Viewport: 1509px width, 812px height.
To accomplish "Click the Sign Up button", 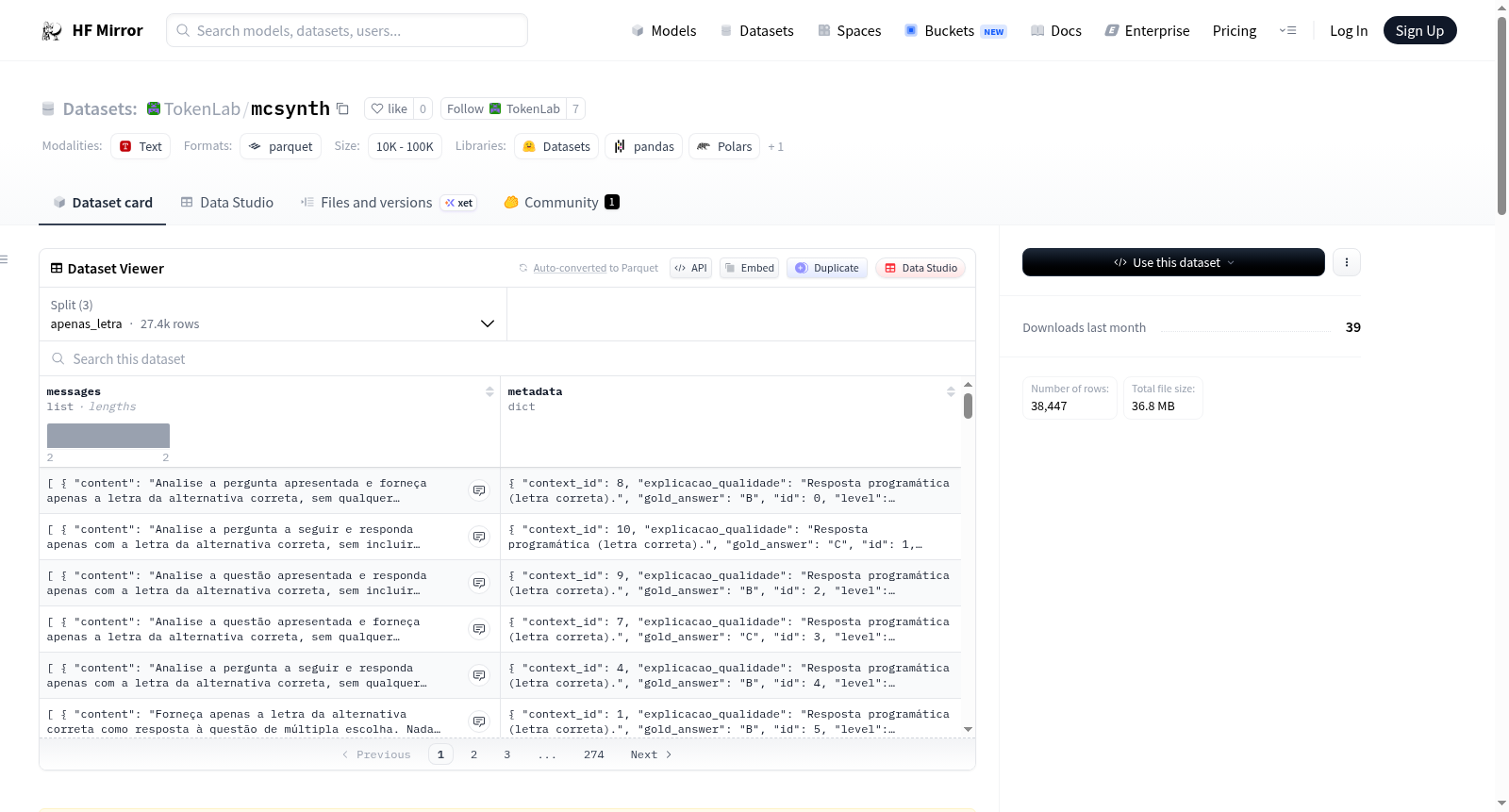I will pos(1419,31).
